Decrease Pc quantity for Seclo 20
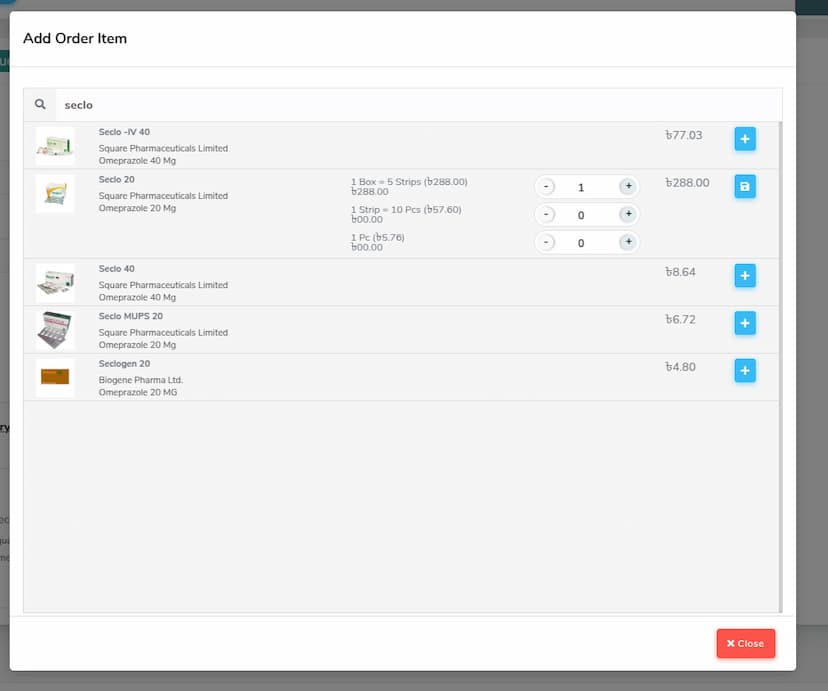828x691 pixels. click(546, 242)
